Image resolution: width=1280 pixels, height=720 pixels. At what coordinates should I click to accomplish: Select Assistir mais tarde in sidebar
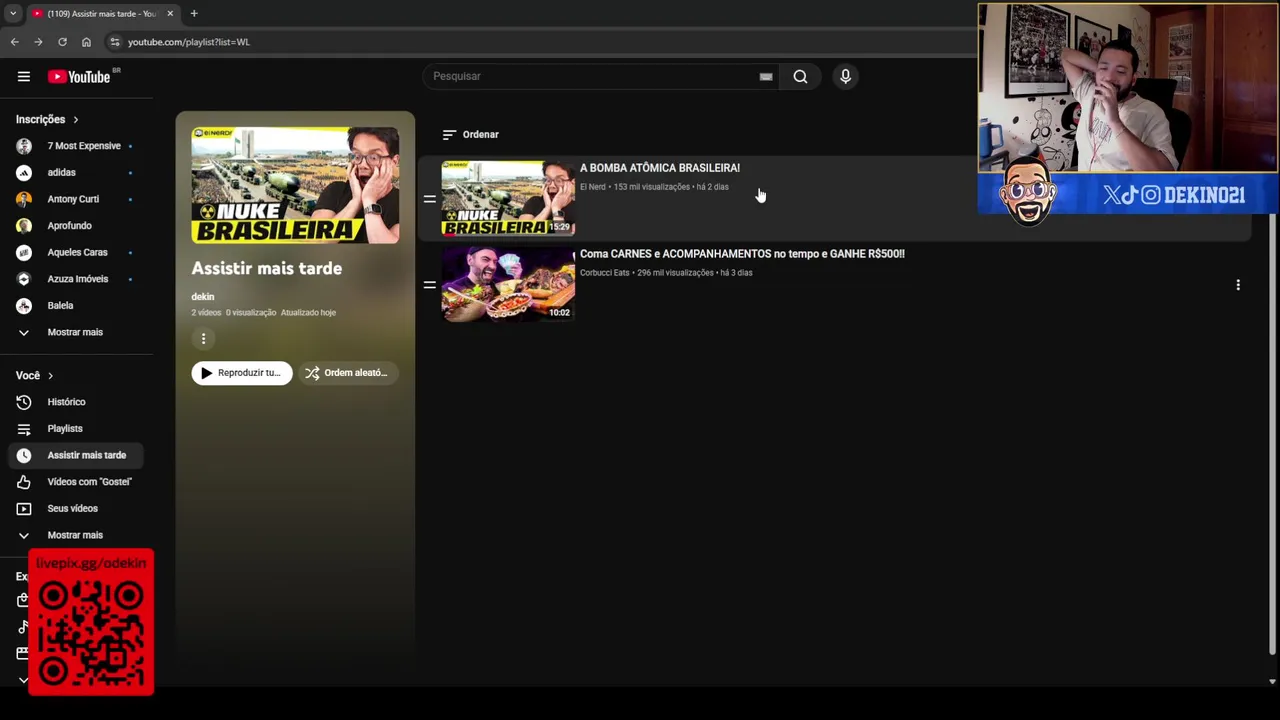point(75,455)
